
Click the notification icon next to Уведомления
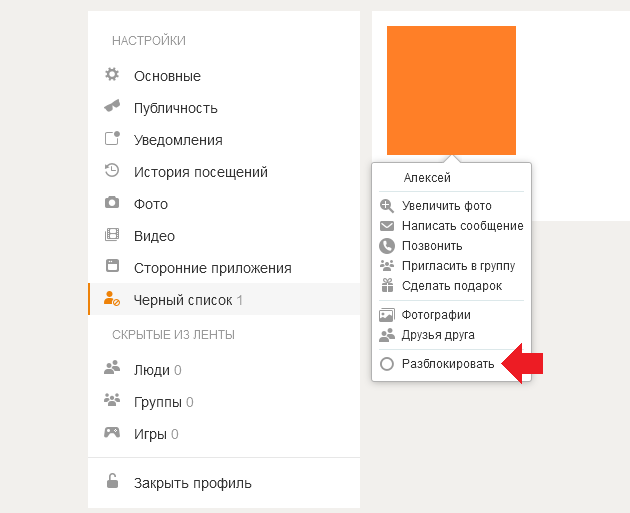tap(112, 138)
